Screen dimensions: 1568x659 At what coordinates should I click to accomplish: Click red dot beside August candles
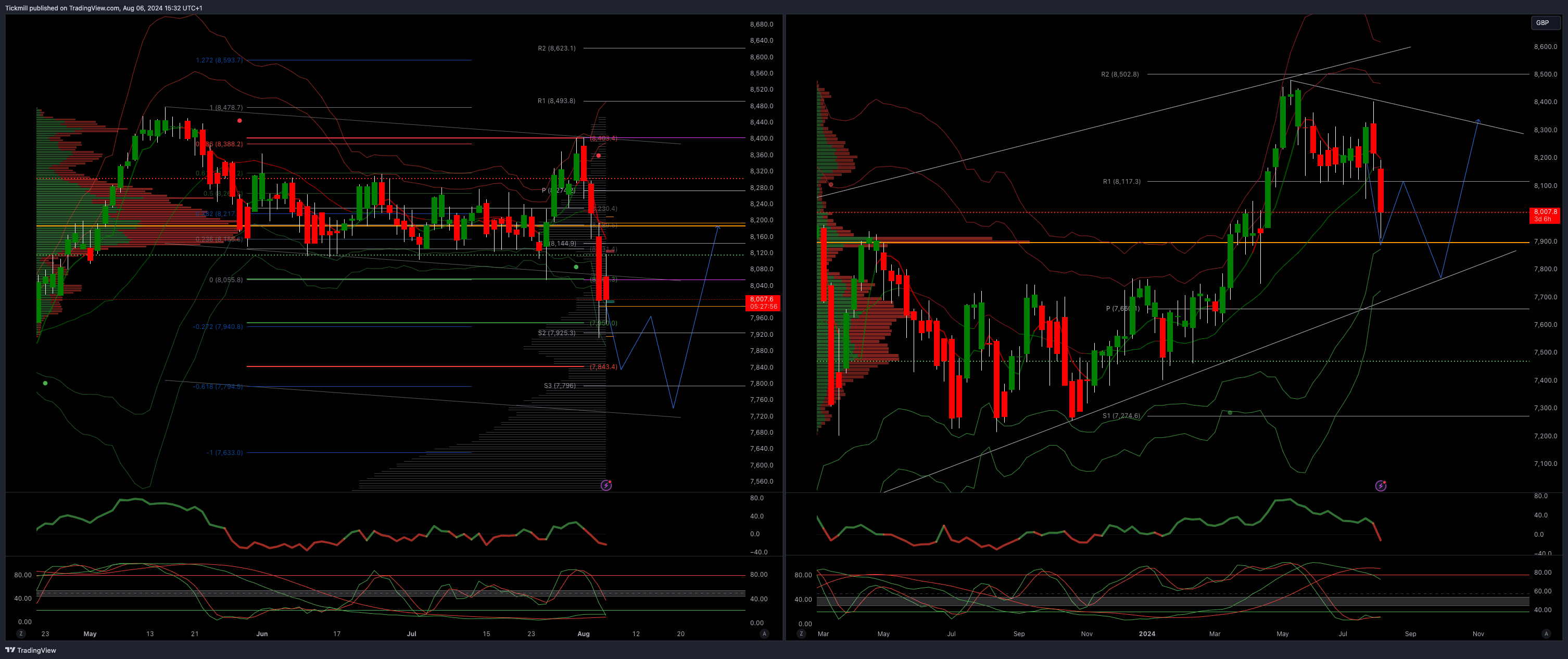(598, 156)
